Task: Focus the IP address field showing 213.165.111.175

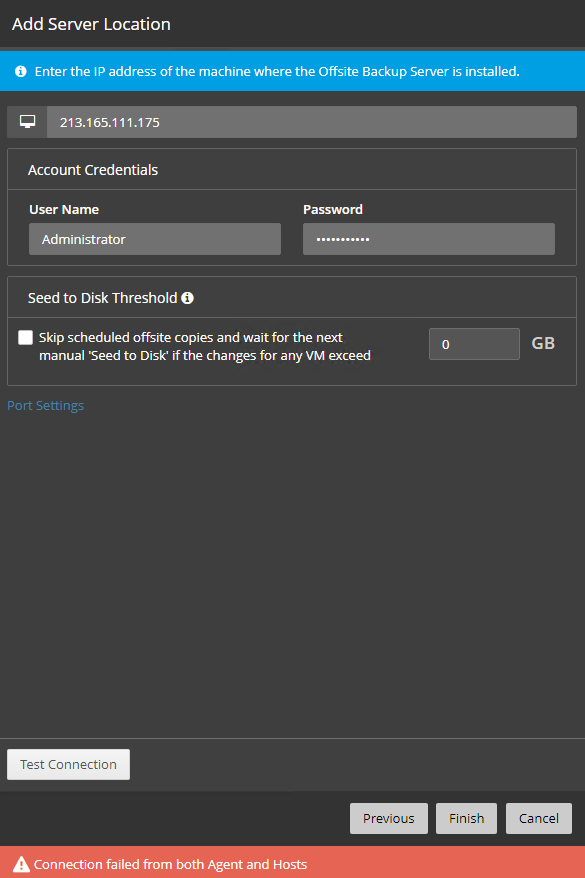Action: 312,122
